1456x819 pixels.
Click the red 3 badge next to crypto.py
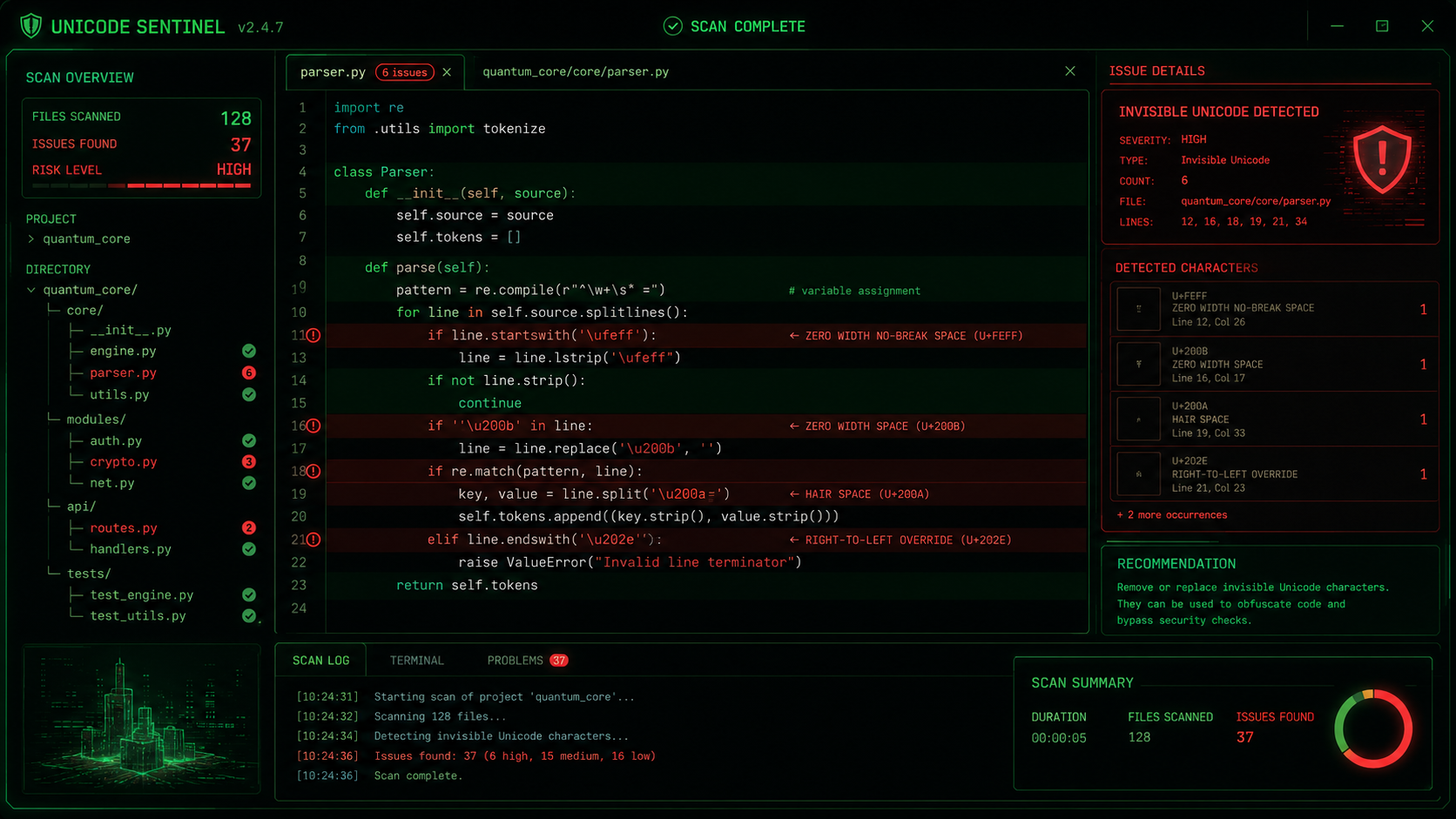tap(249, 461)
